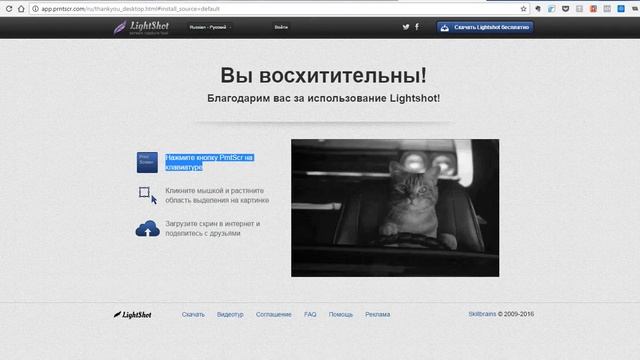Click the text Благодарим вас за использование Lightshot!
The image size is (640, 360).
(x=323, y=98)
